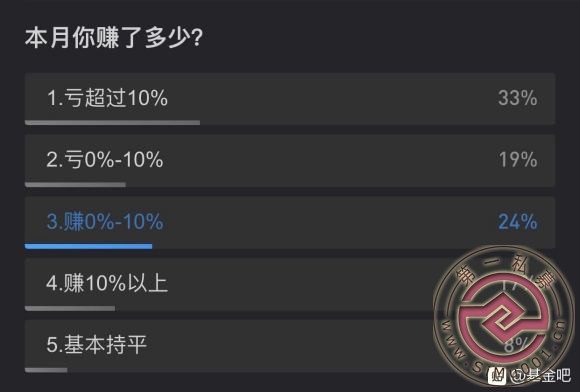Click the Weibo logo icon in watermark

[497, 376]
